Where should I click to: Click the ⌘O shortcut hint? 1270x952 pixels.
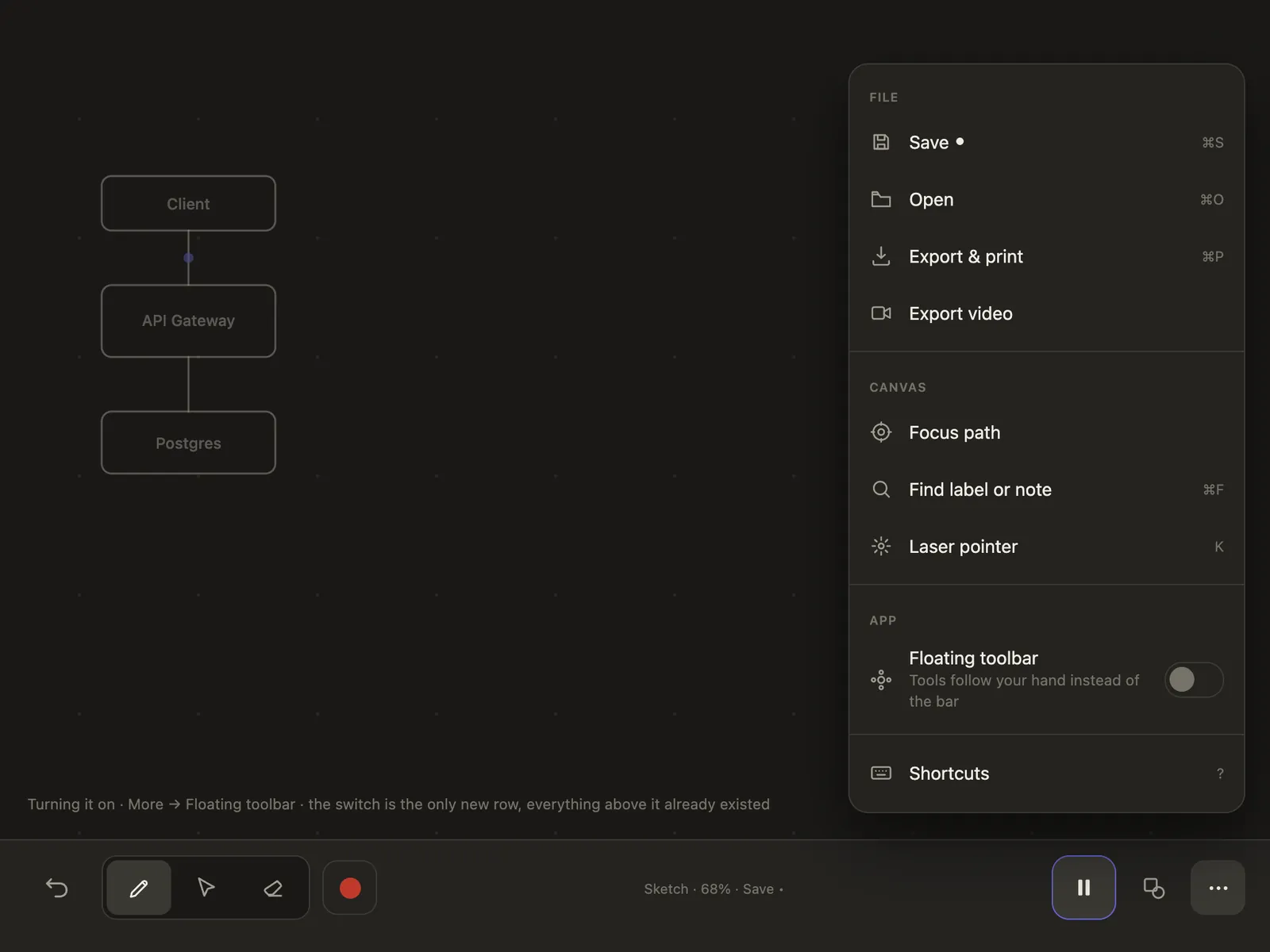tap(1211, 200)
